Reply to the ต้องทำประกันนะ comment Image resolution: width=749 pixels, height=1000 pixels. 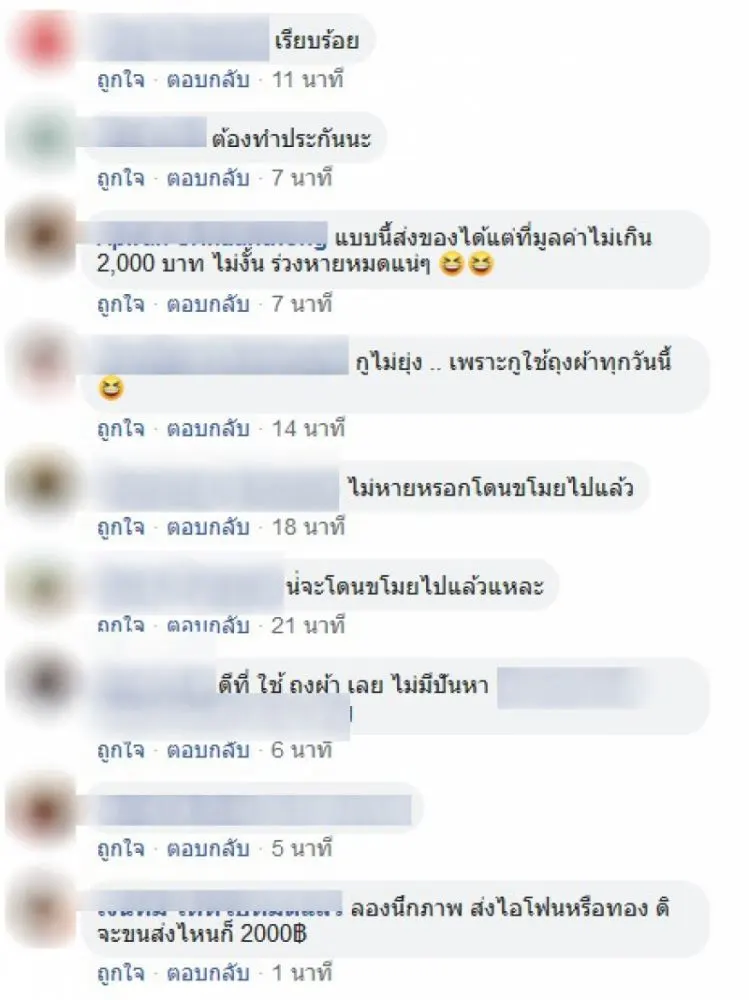coord(208,178)
